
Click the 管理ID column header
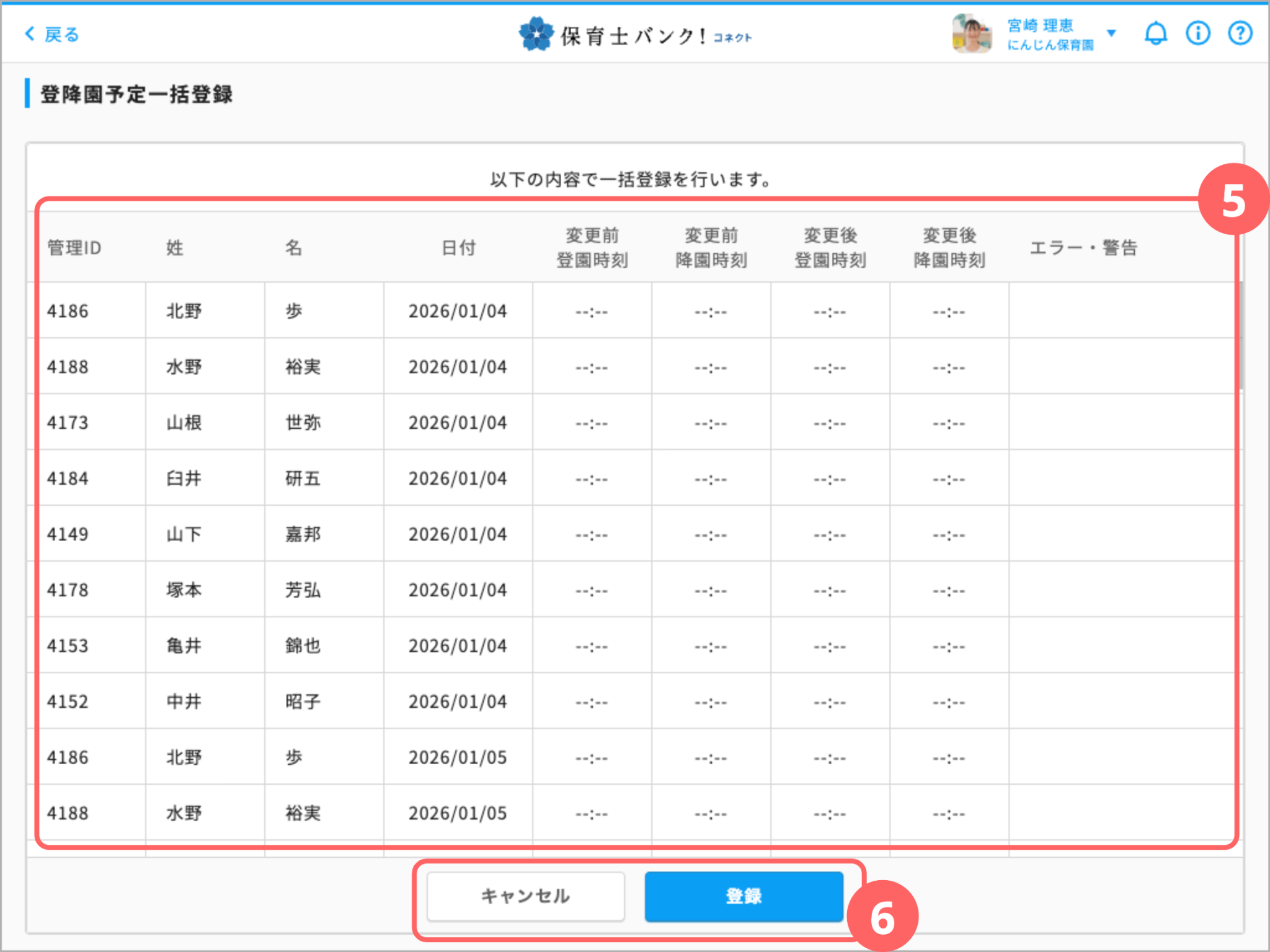point(74,248)
